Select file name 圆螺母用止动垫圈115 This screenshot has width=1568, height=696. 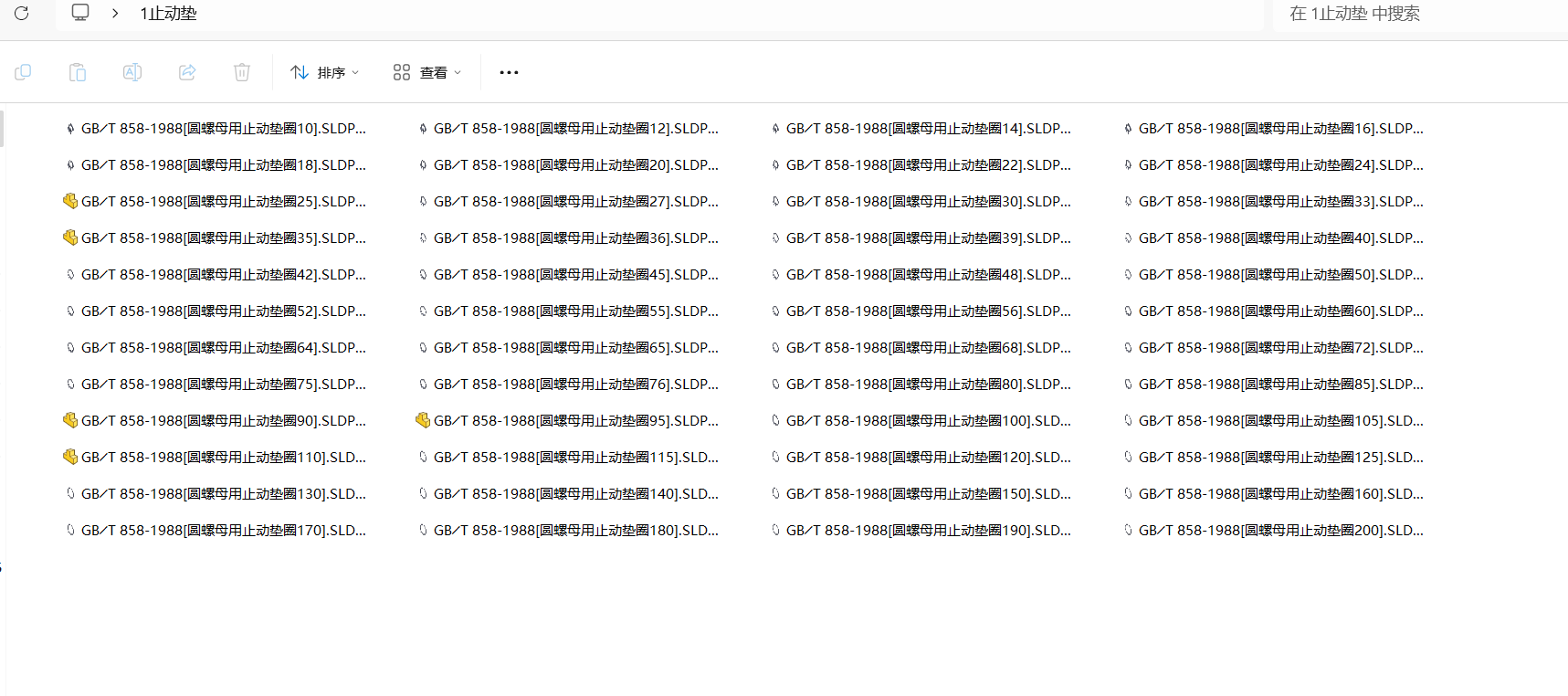pyautogui.click(x=575, y=458)
